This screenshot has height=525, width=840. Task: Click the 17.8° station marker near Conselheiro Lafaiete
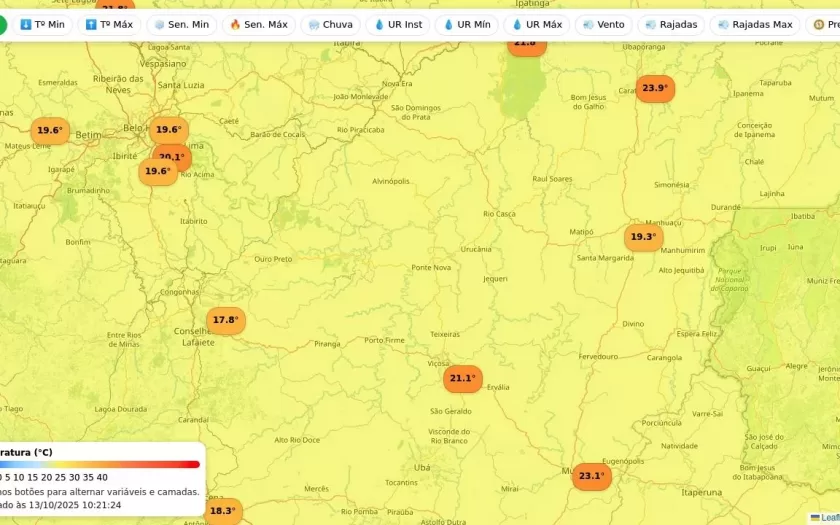click(x=226, y=321)
